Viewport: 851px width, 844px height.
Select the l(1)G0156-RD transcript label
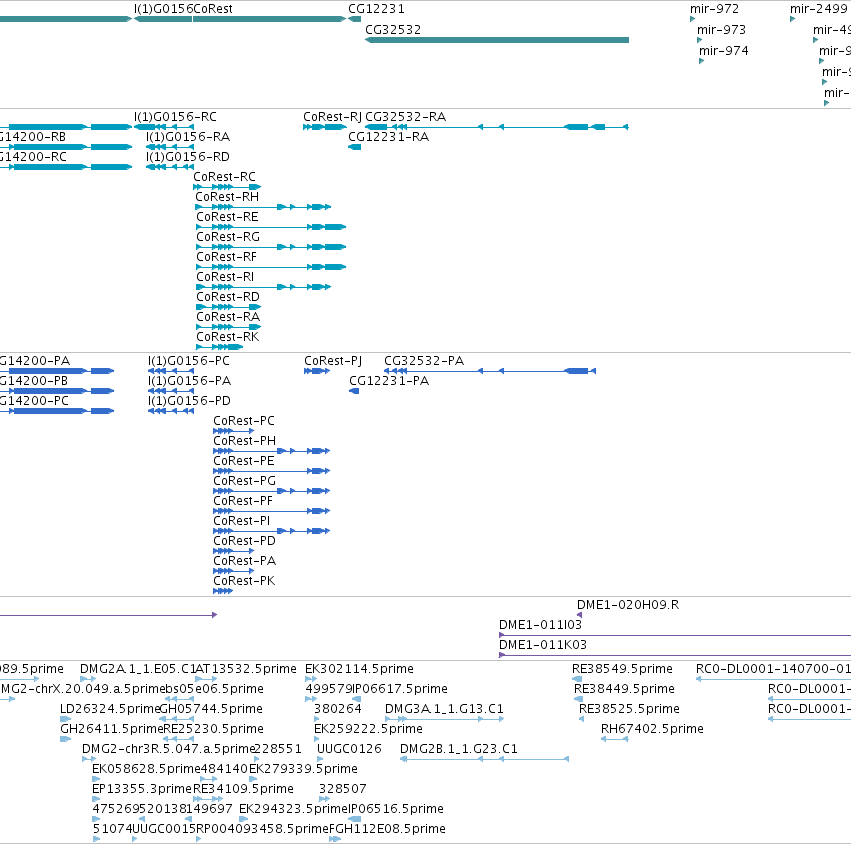coord(188,157)
